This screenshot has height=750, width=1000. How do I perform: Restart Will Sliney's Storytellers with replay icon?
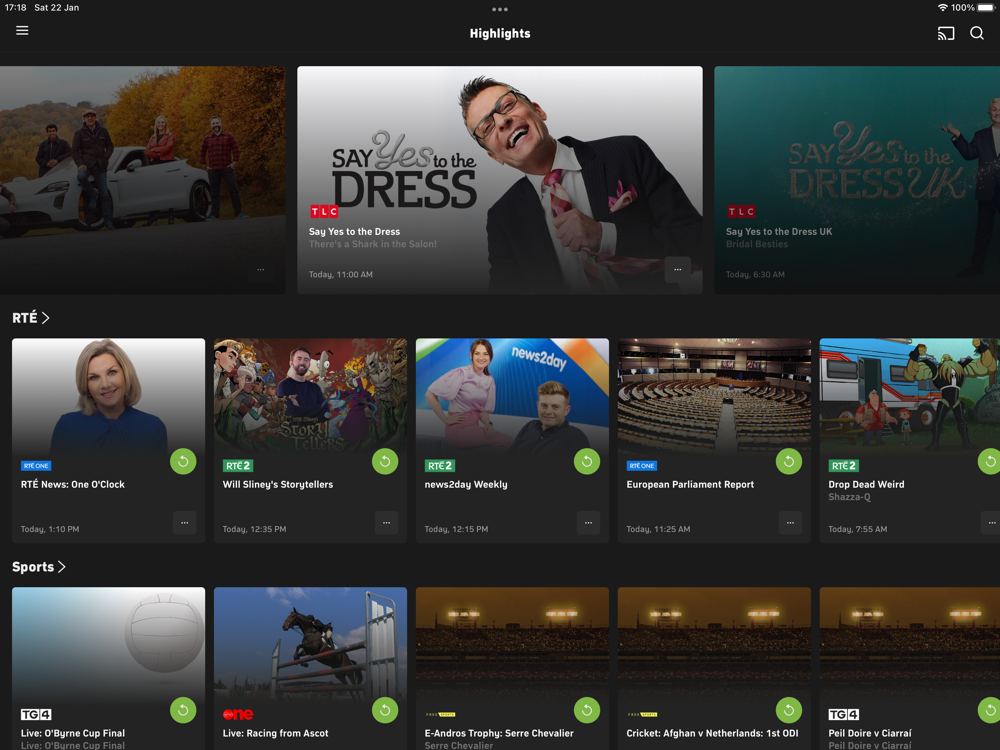pyautogui.click(x=385, y=461)
